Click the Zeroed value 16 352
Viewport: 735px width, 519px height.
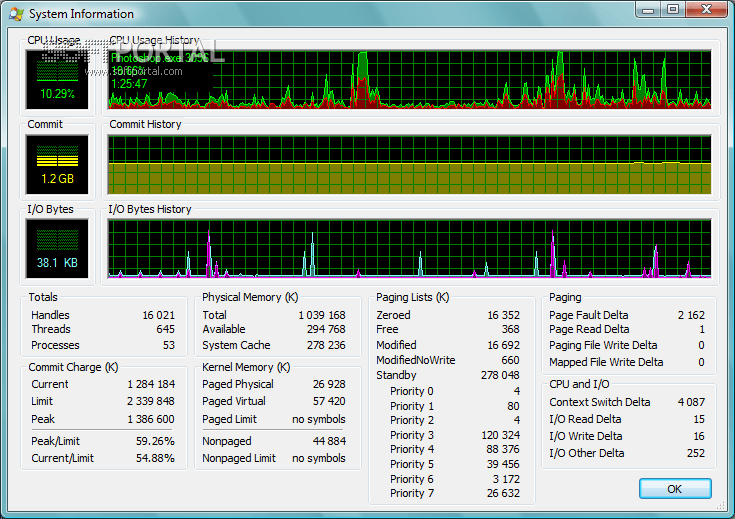click(503, 315)
